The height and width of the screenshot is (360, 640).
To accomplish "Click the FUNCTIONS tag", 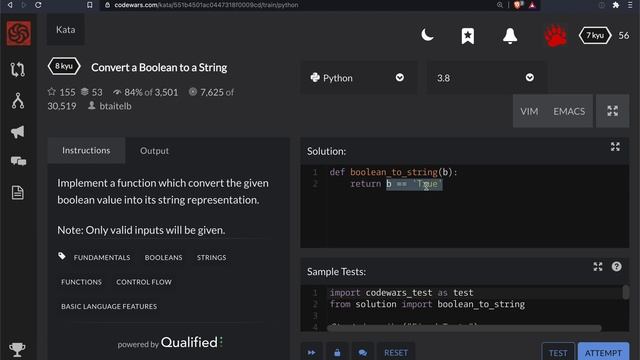I will (81, 282).
